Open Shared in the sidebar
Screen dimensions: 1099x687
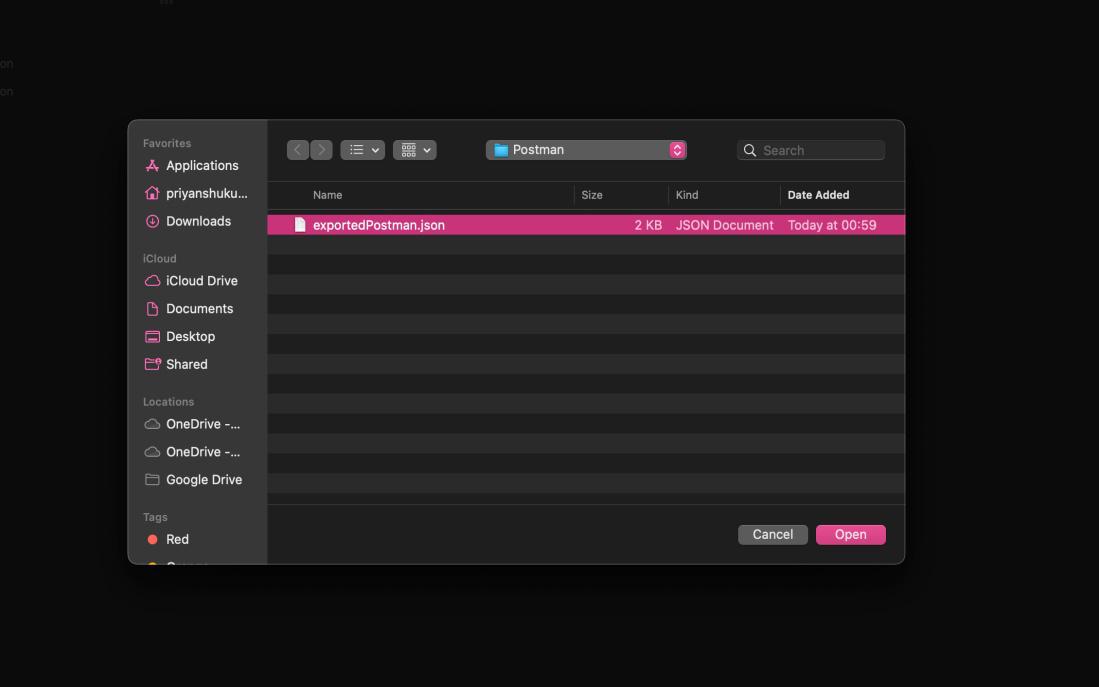pos(186,365)
